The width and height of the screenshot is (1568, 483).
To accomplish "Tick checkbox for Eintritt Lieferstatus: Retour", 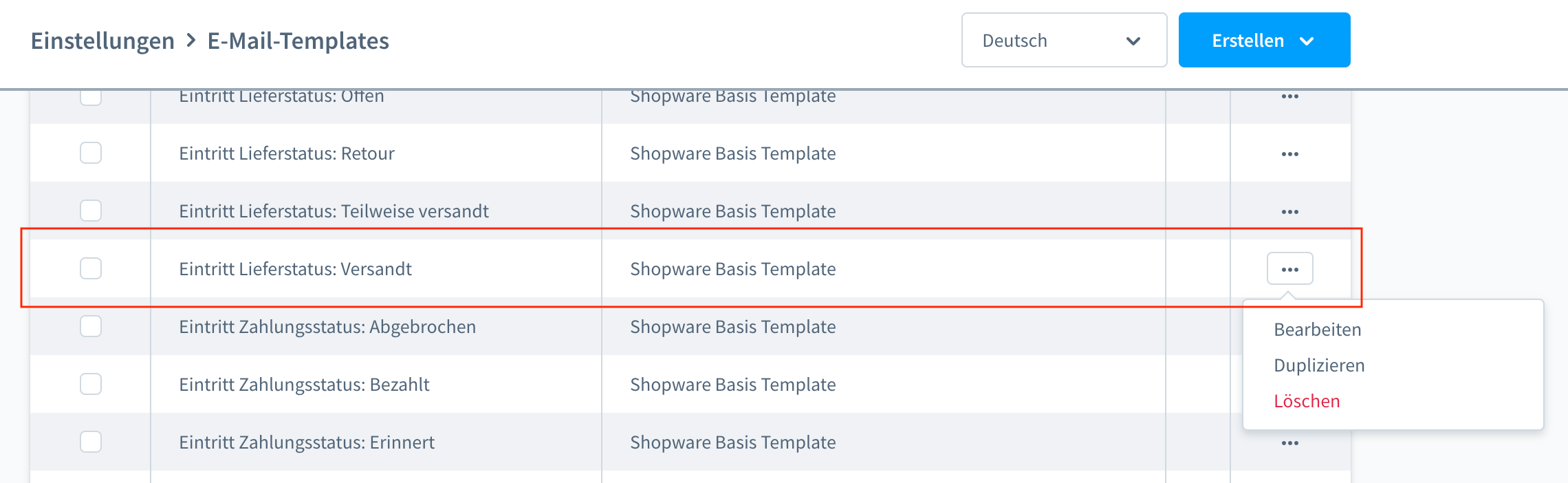I will (x=91, y=153).
